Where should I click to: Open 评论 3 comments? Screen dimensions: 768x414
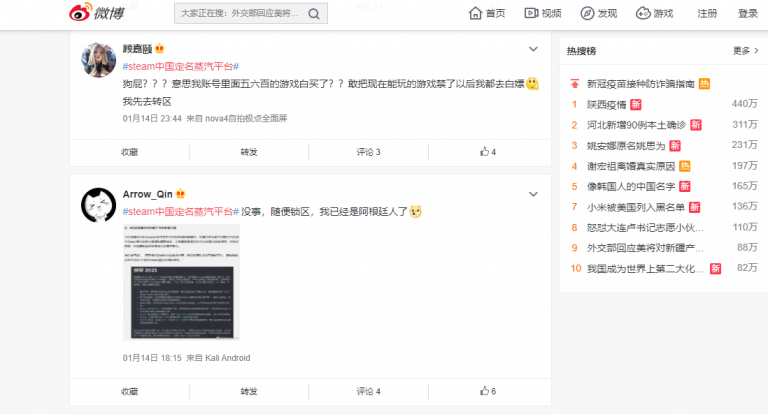tap(368, 152)
